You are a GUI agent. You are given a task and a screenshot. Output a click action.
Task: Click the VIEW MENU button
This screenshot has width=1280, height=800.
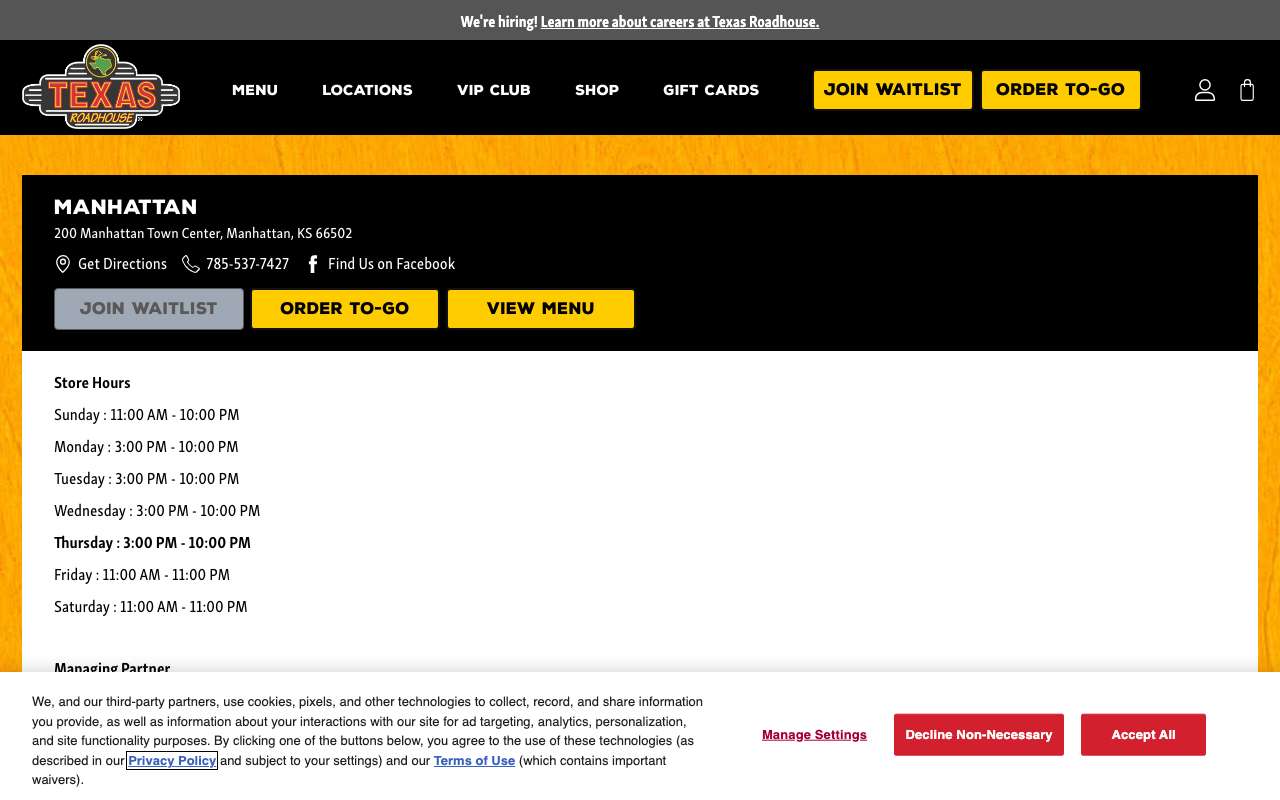coord(541,309)
